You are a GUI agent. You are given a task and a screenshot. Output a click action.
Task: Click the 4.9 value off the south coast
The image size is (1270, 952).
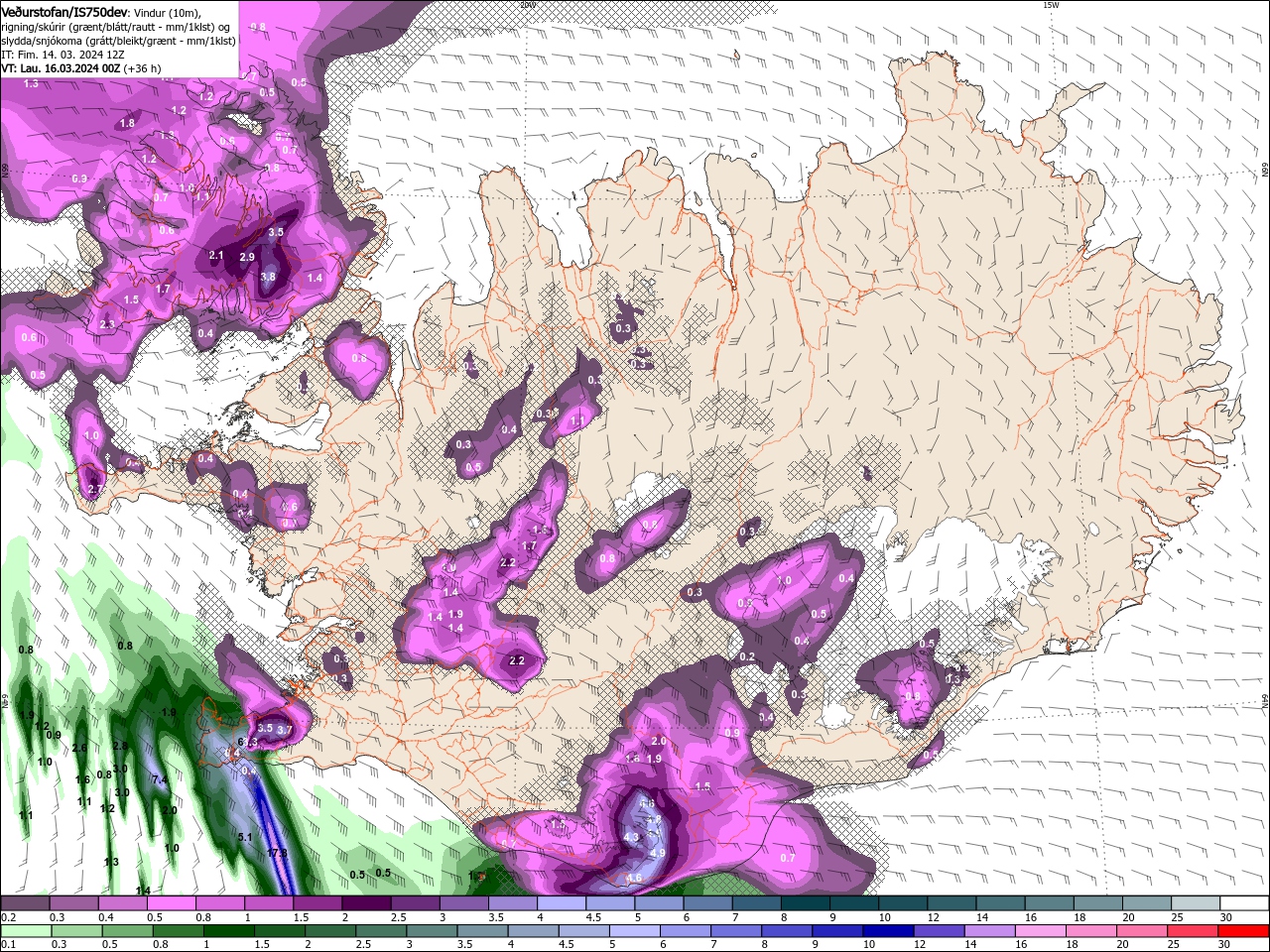pos(658,853)
